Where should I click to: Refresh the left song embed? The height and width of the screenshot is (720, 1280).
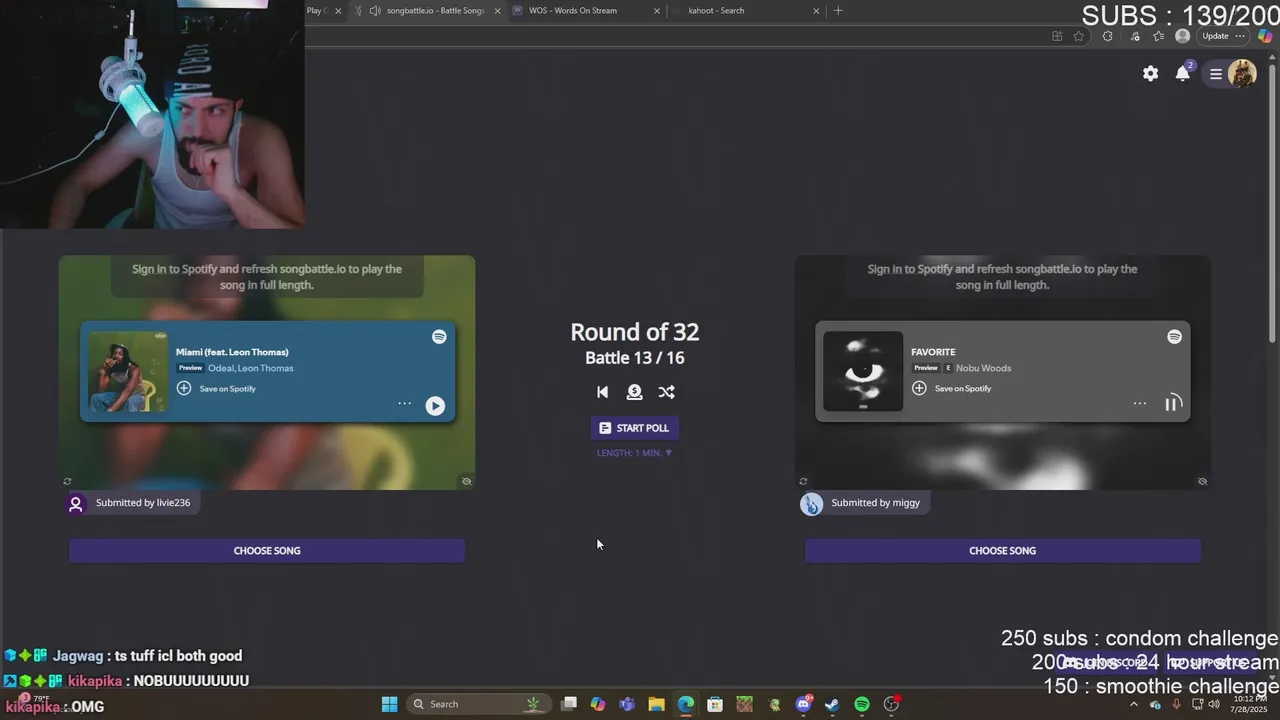coord(67,481)
